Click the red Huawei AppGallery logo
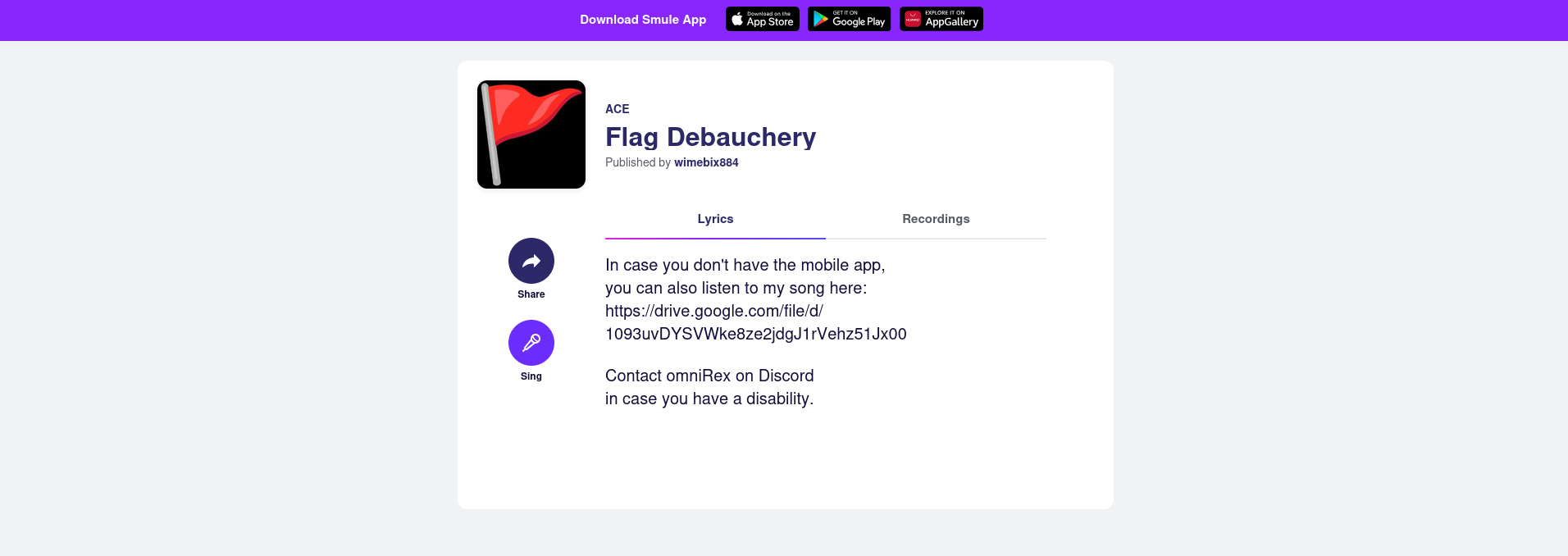This screenshot has width=1568, height=556. 913,19
